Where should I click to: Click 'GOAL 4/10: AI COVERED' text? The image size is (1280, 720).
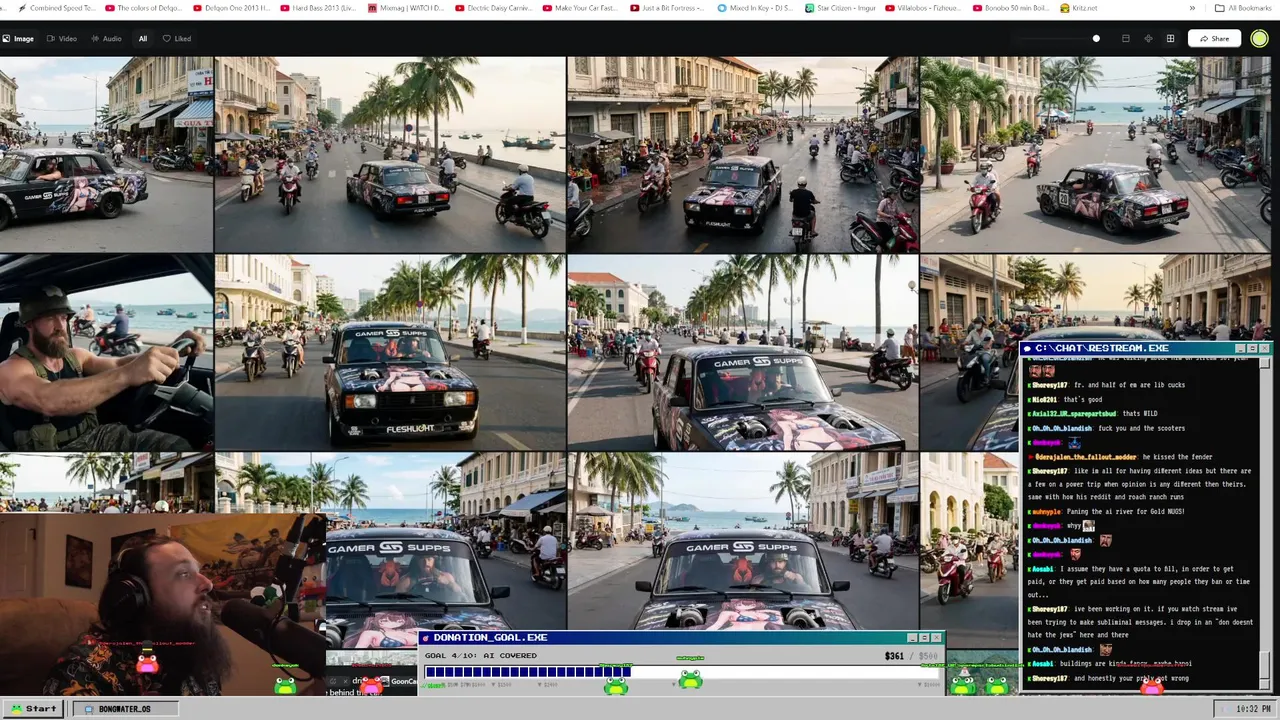click(481, 656)
